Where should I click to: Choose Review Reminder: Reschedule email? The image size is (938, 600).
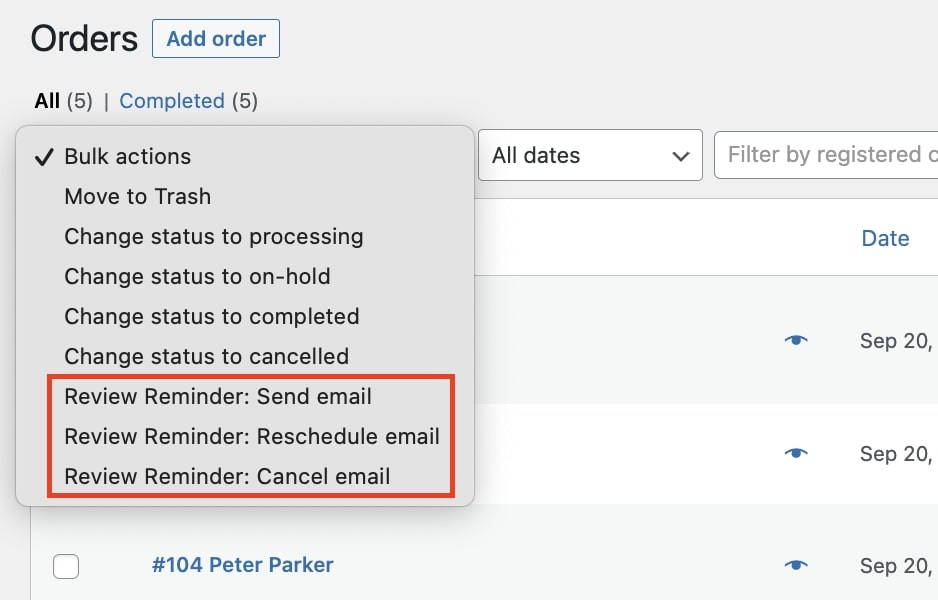(x=252, y=437)
